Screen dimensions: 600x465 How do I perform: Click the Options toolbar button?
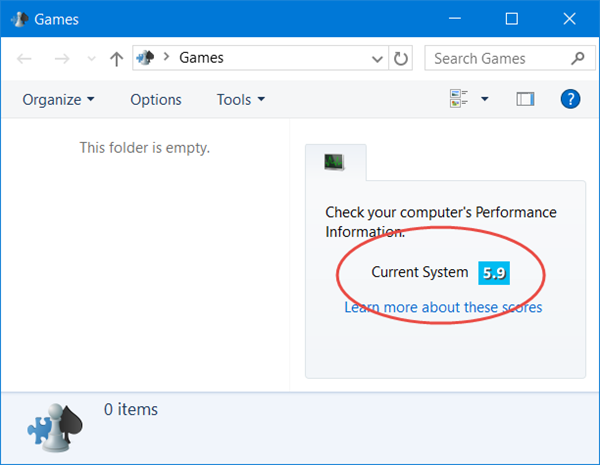pos(156,99)
